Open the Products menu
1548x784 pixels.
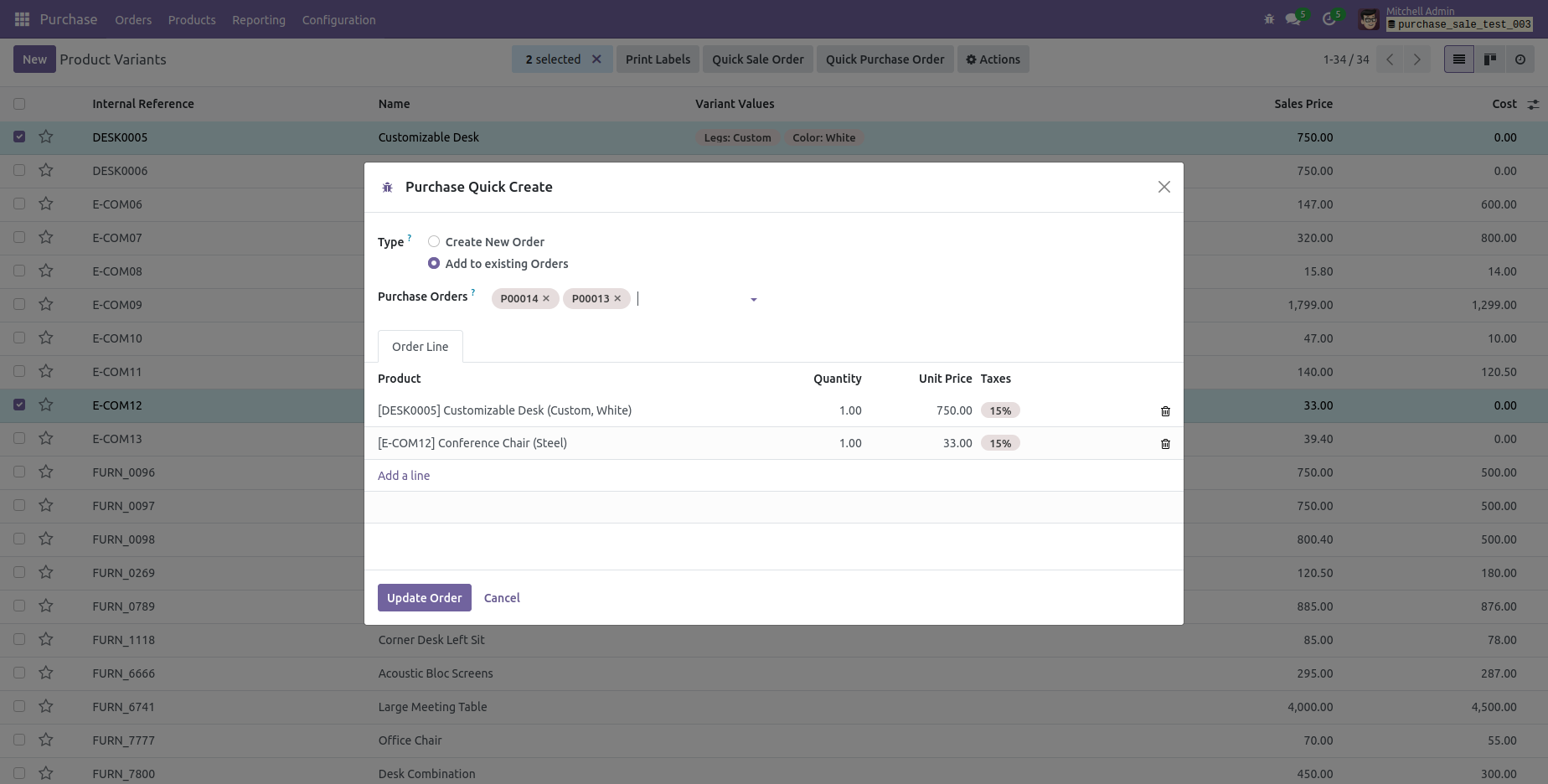click(x=192, y=20)
